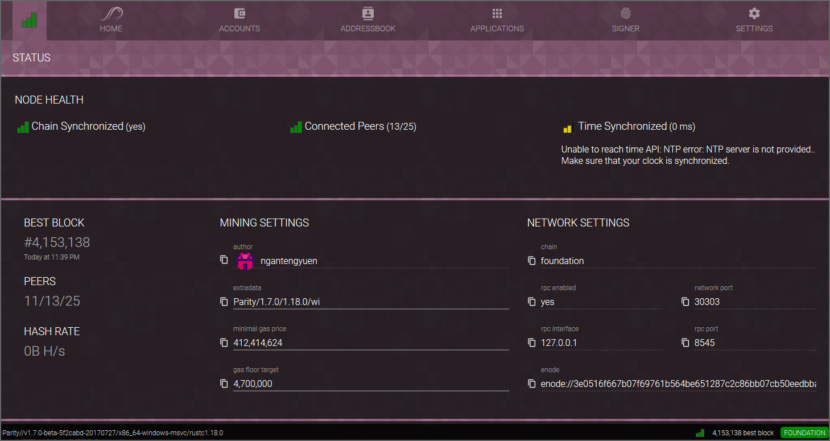Copy the rpc port value
This screenshot has width=830, height=441.
pos(685,343)
